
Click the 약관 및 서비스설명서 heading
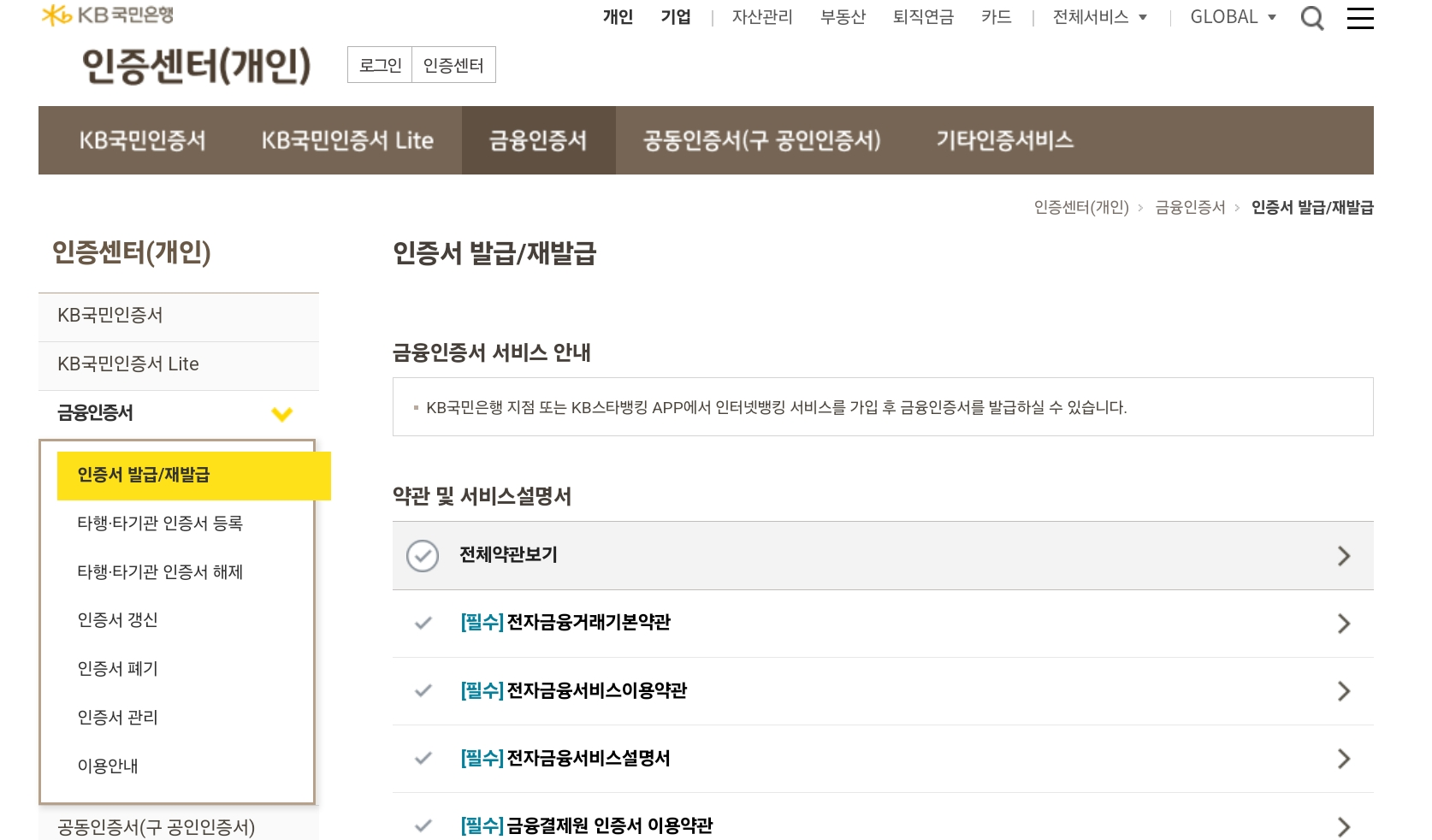point(482,496)
